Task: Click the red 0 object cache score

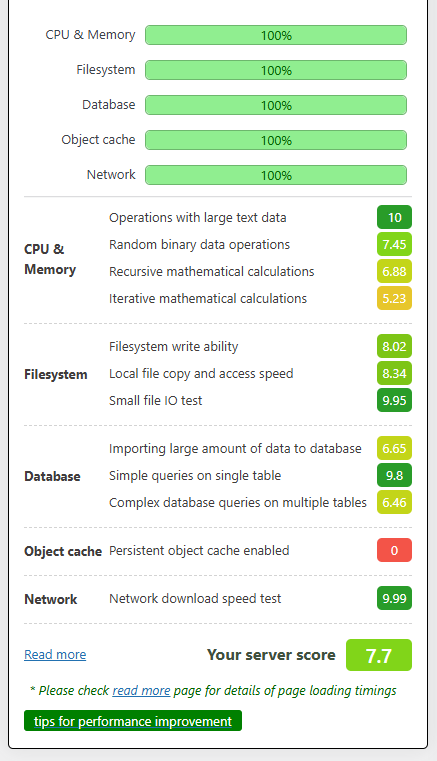Action: 394,550
